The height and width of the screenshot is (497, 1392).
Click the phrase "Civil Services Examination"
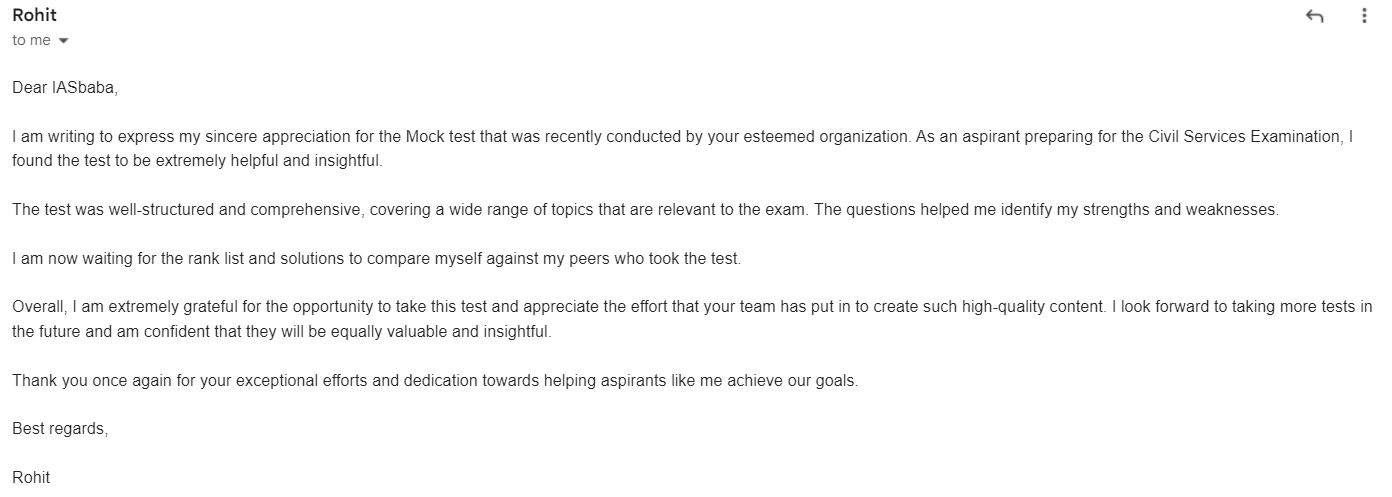[x=1244, y=137]
